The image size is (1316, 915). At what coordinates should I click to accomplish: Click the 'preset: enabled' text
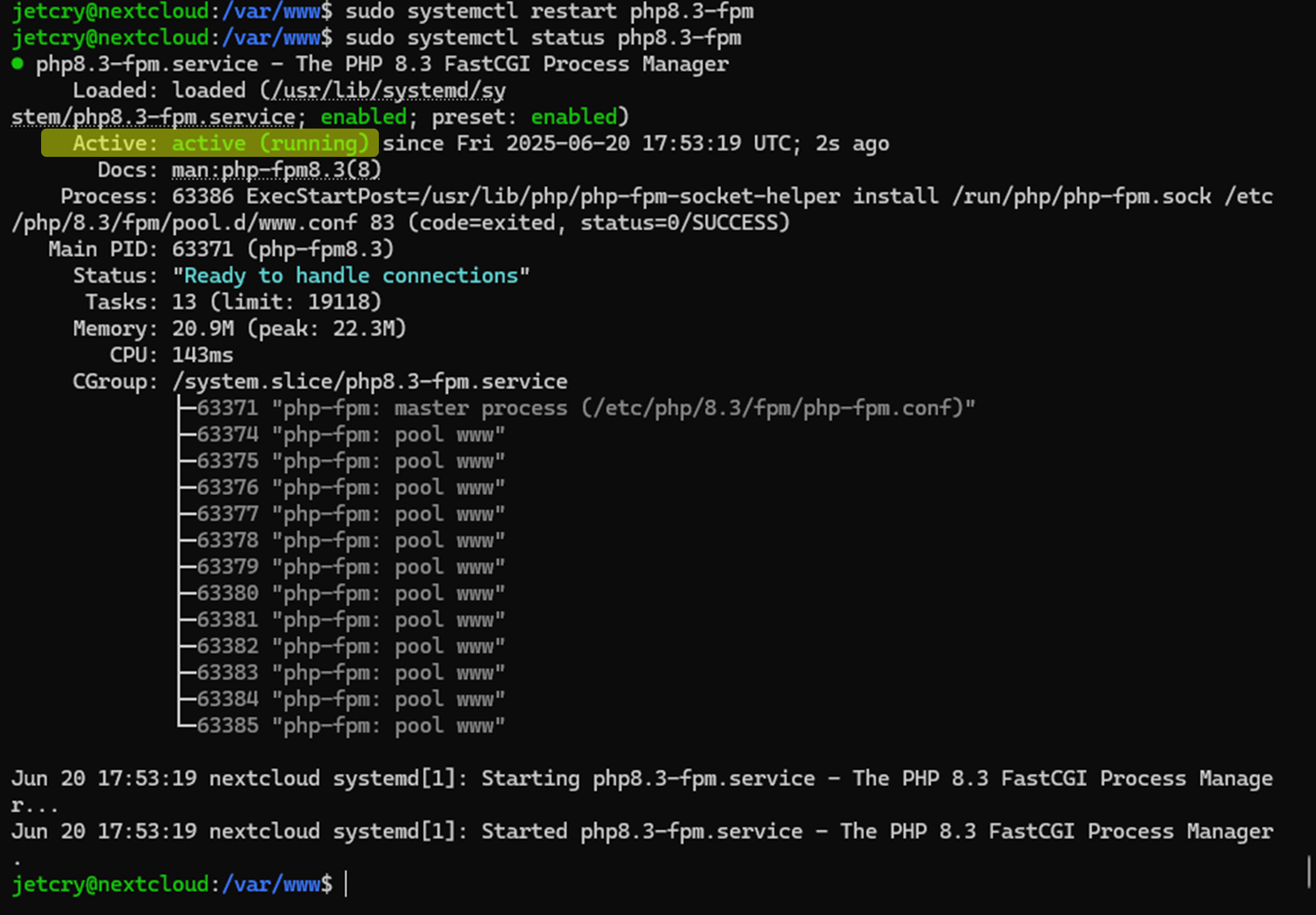(x=524, y=117)
